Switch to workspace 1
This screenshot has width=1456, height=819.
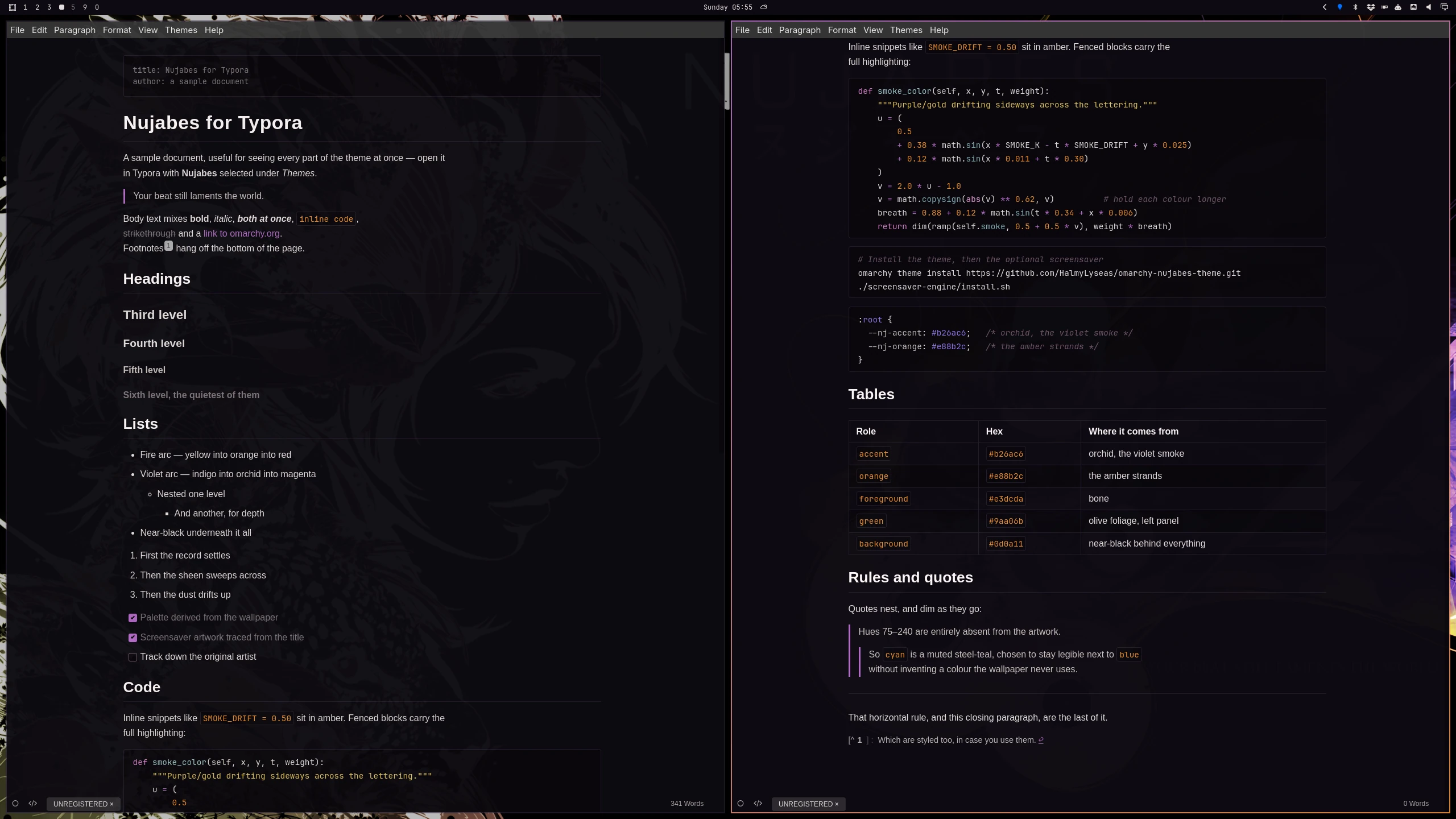click(x=25, y=7)
